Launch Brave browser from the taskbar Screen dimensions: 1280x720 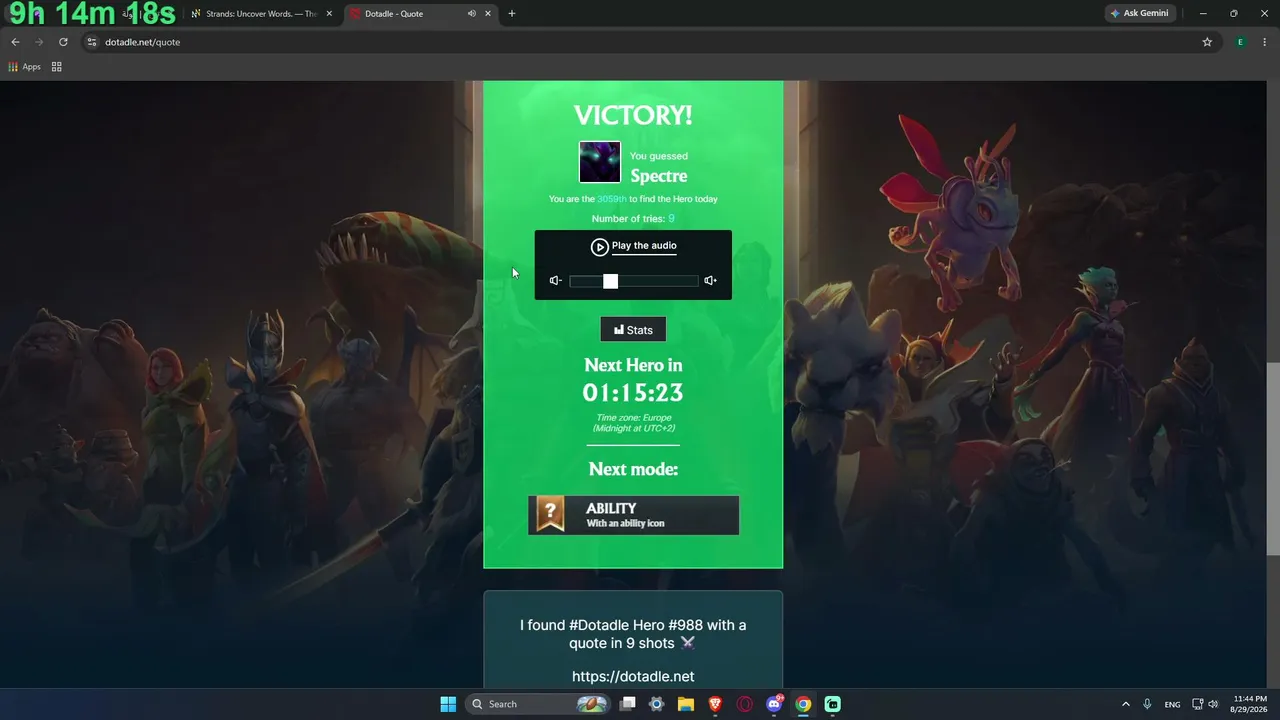[715, 704]
